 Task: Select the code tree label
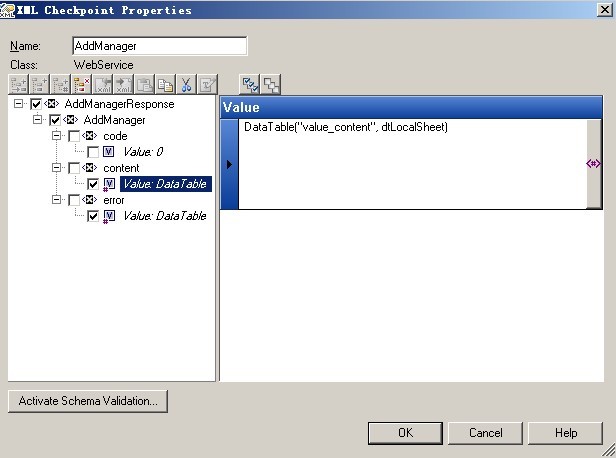click(115, 136)
